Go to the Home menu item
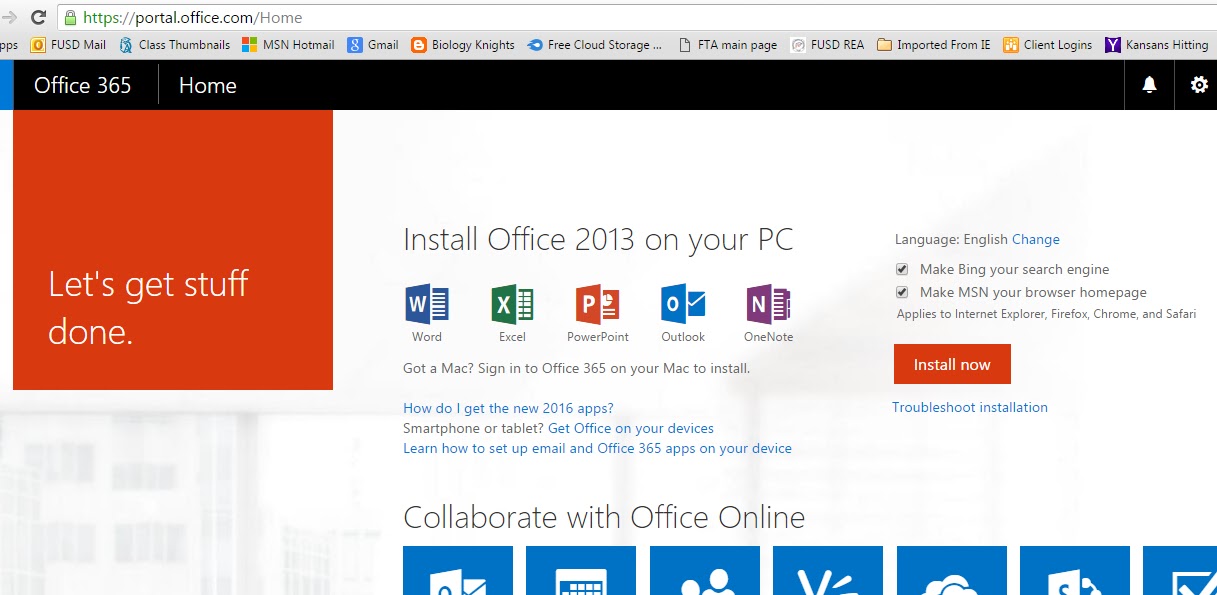 click(207, 85)
